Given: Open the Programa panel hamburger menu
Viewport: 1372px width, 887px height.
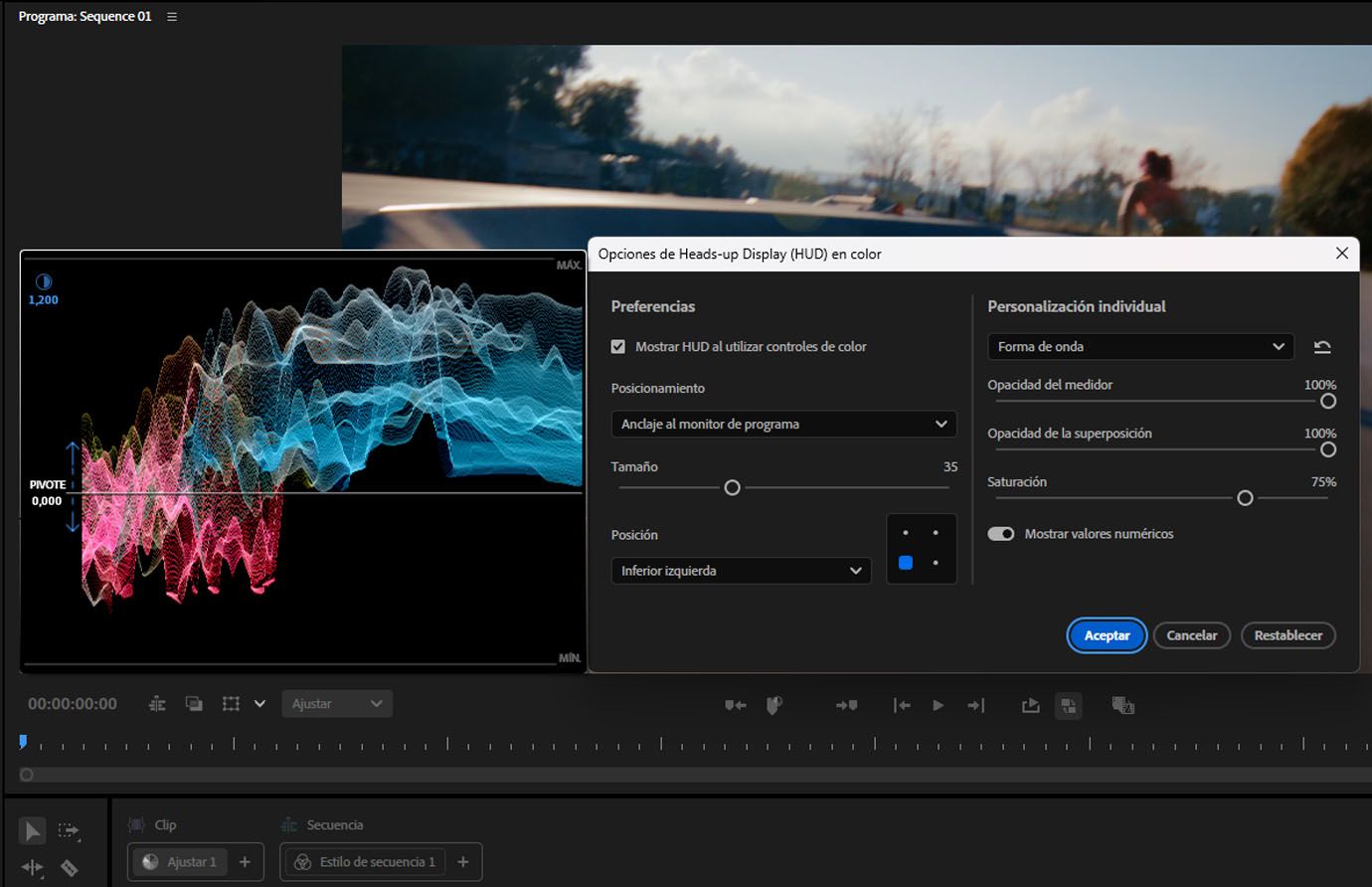Looking at the screenshot, I should (x=172, y=17).
